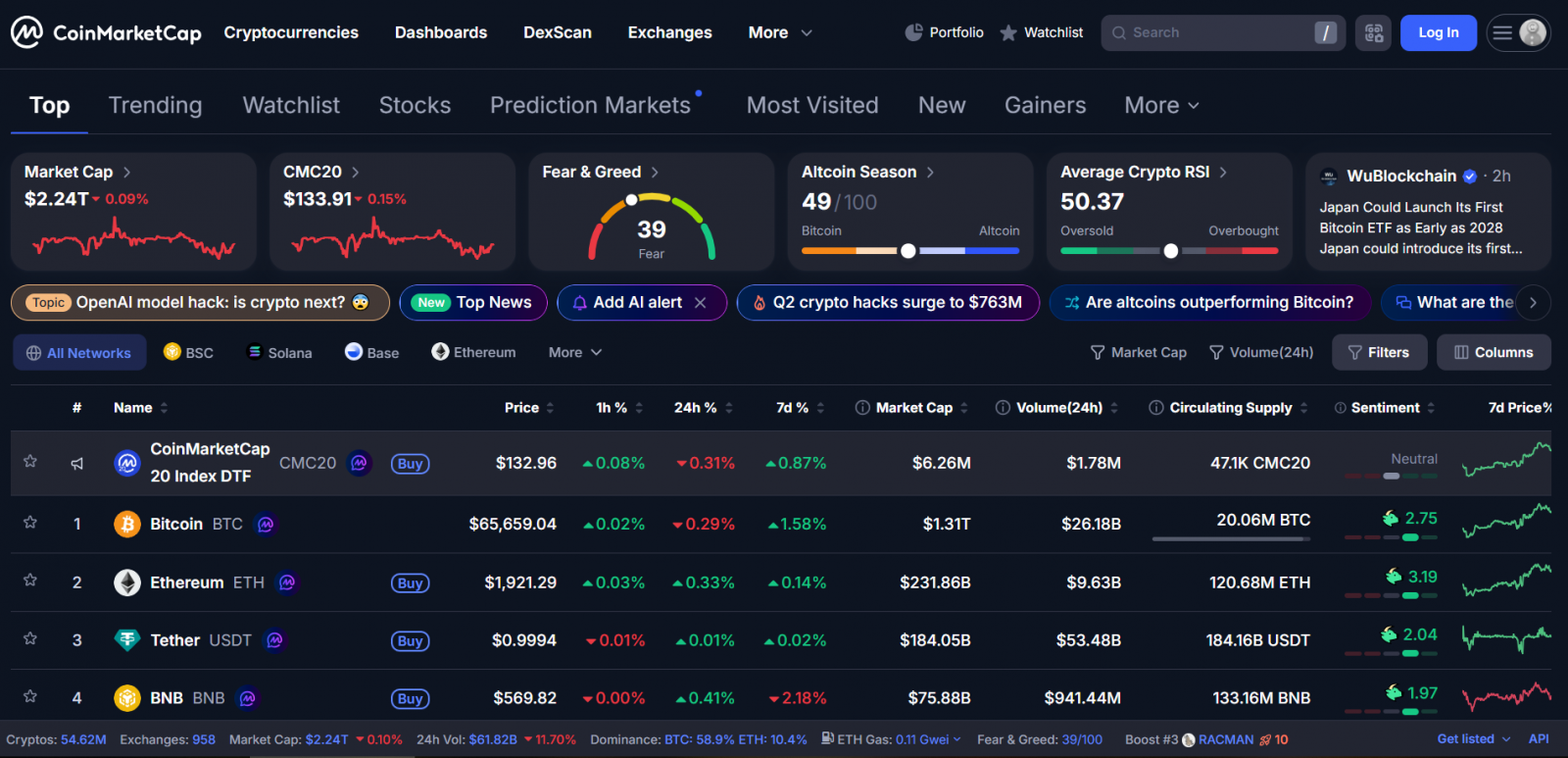This screenshot has height=758, width=1568.
Task: Open the Fear & Greed card chevron
Action: [x=655, y=173]
